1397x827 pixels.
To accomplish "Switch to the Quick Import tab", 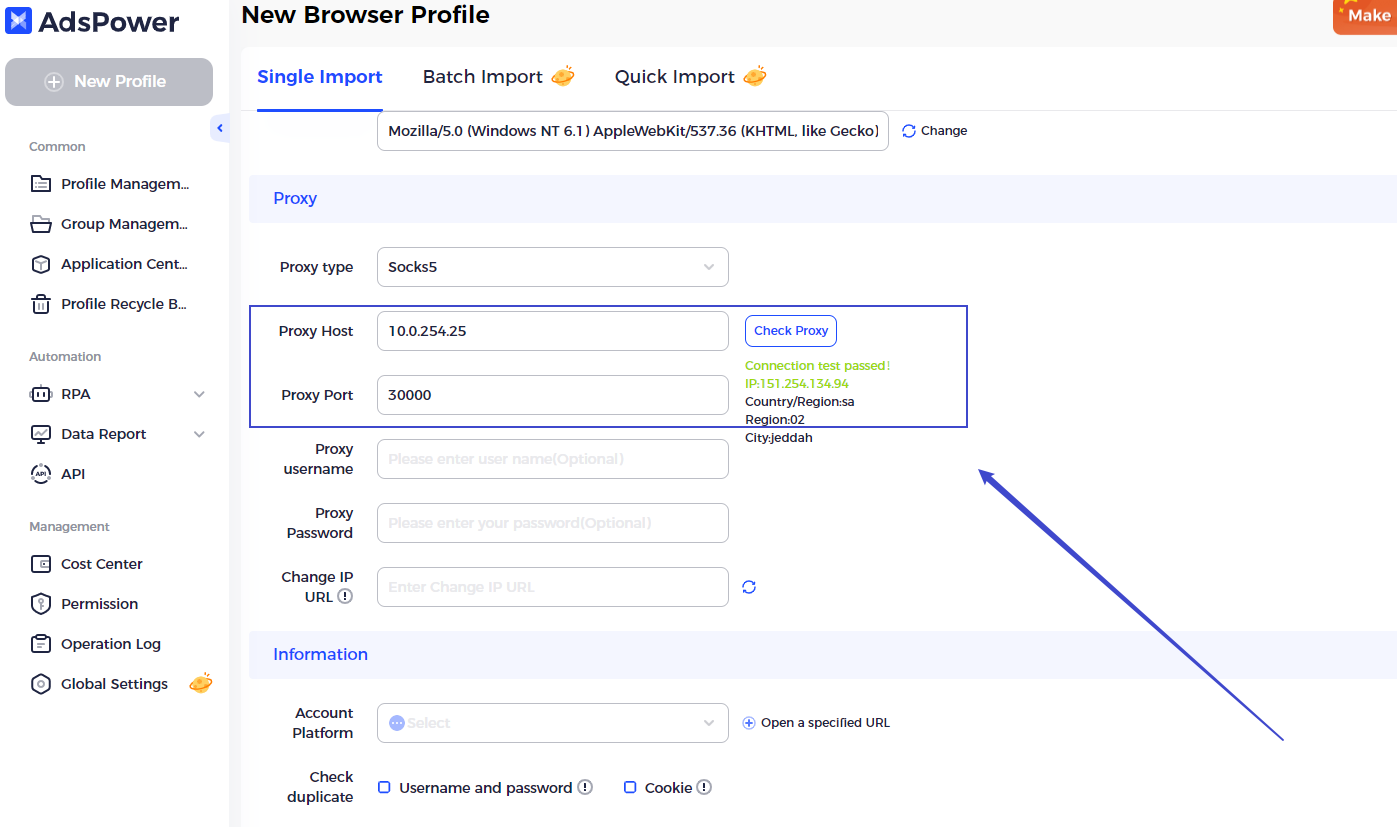I will click(x=675, y=77).
